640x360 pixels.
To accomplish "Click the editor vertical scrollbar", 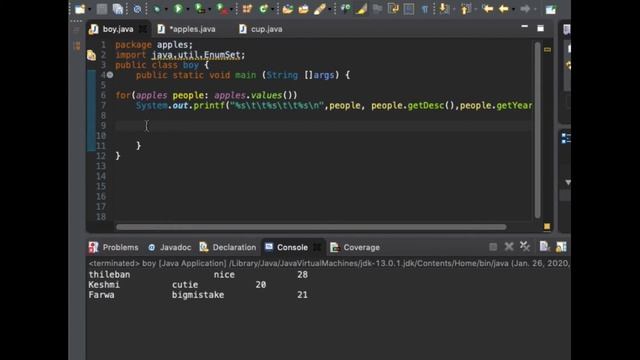I will point(538,130).
